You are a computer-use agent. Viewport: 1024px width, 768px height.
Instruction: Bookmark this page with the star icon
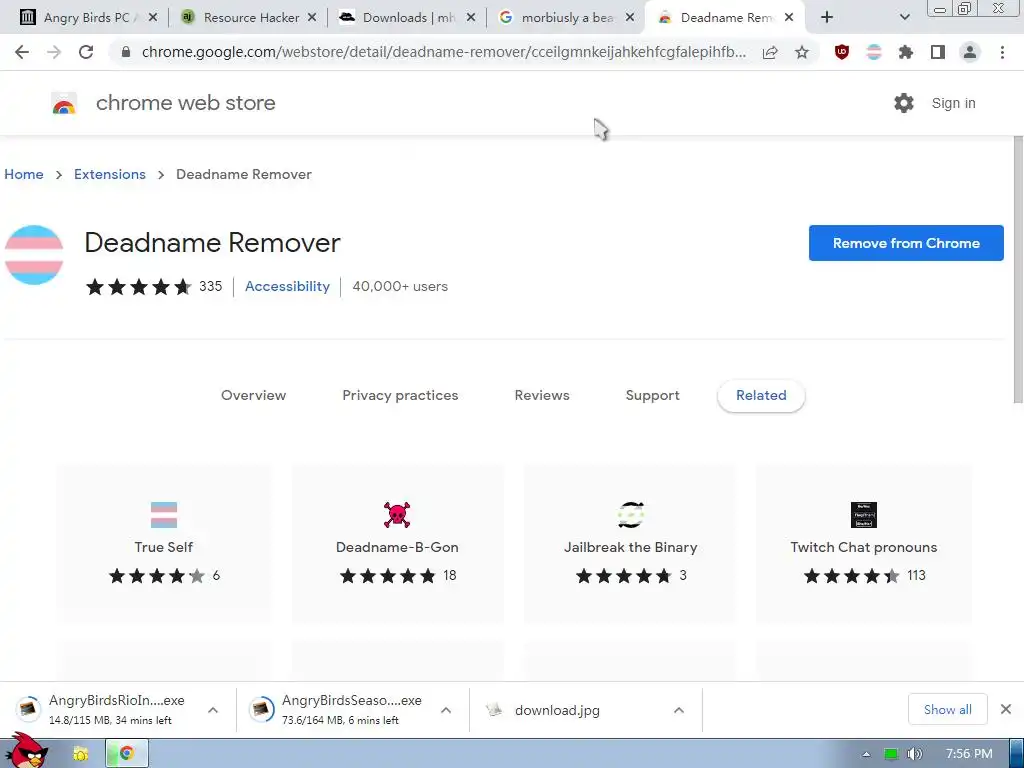[x=802, y=52]
